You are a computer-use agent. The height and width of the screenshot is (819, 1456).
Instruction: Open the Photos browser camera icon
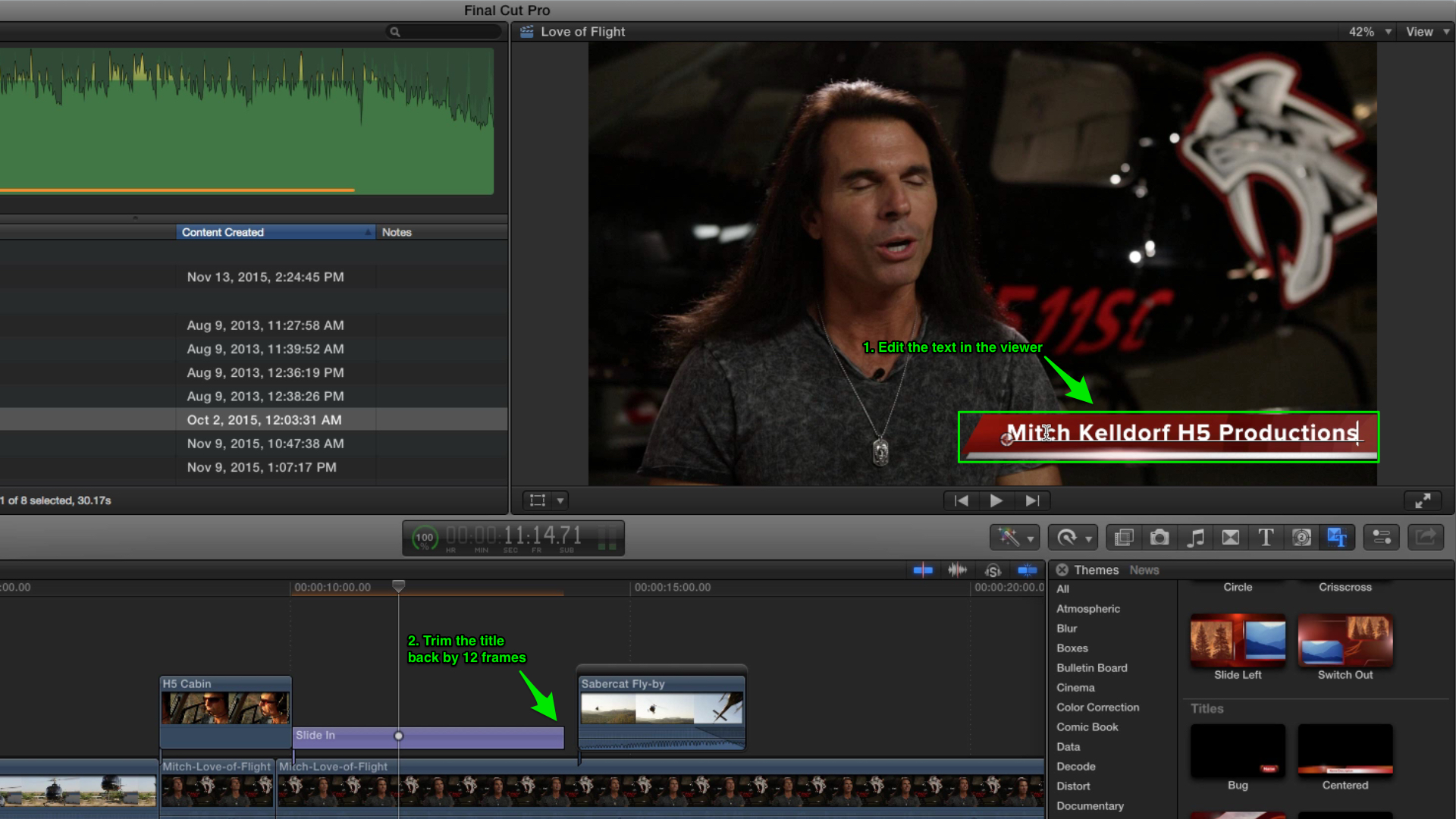tap(1159, 538)
